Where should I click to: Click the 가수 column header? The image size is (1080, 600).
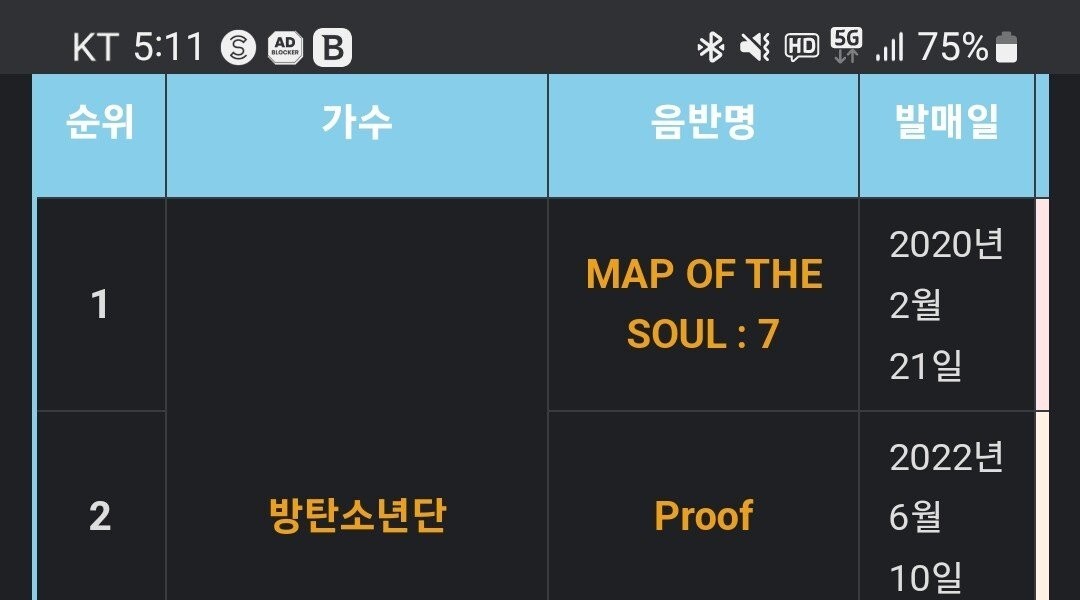coord(357,123)
